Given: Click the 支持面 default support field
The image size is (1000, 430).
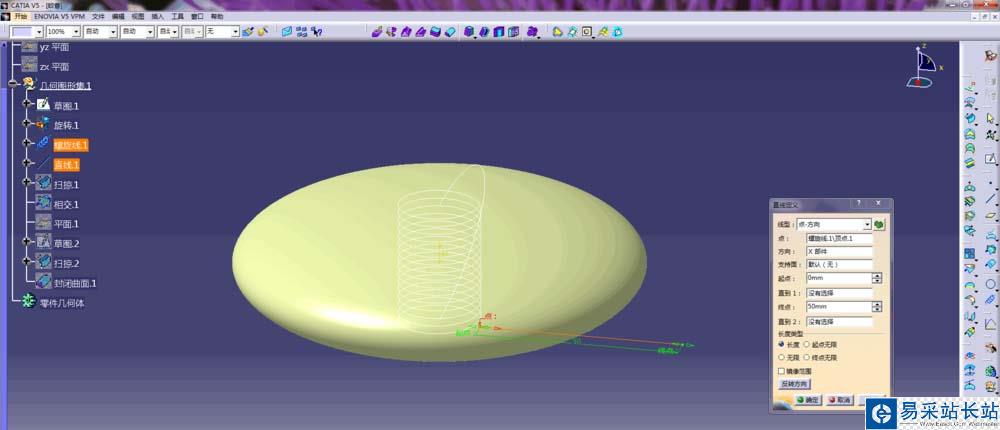Looking at the screenshot, I should click(x=839, y=264).
